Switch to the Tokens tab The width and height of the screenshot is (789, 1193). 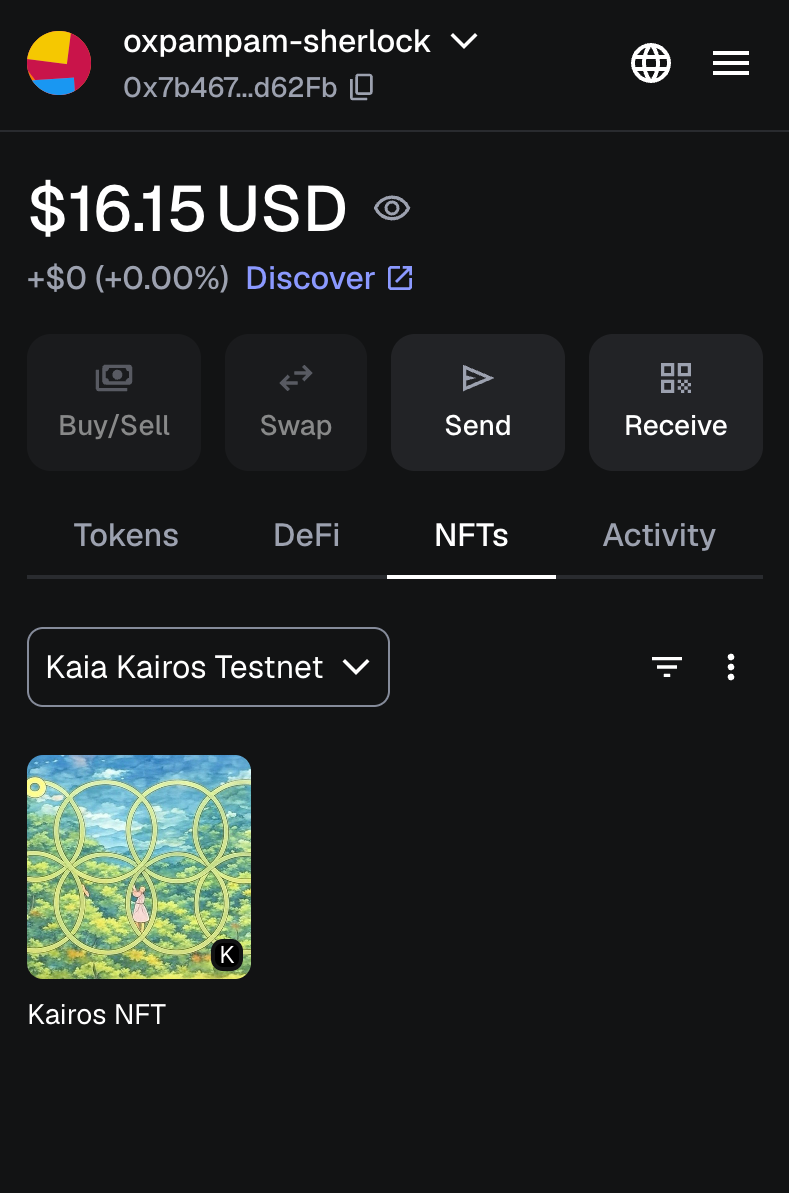pyautogui.click(x=126, y=535)
